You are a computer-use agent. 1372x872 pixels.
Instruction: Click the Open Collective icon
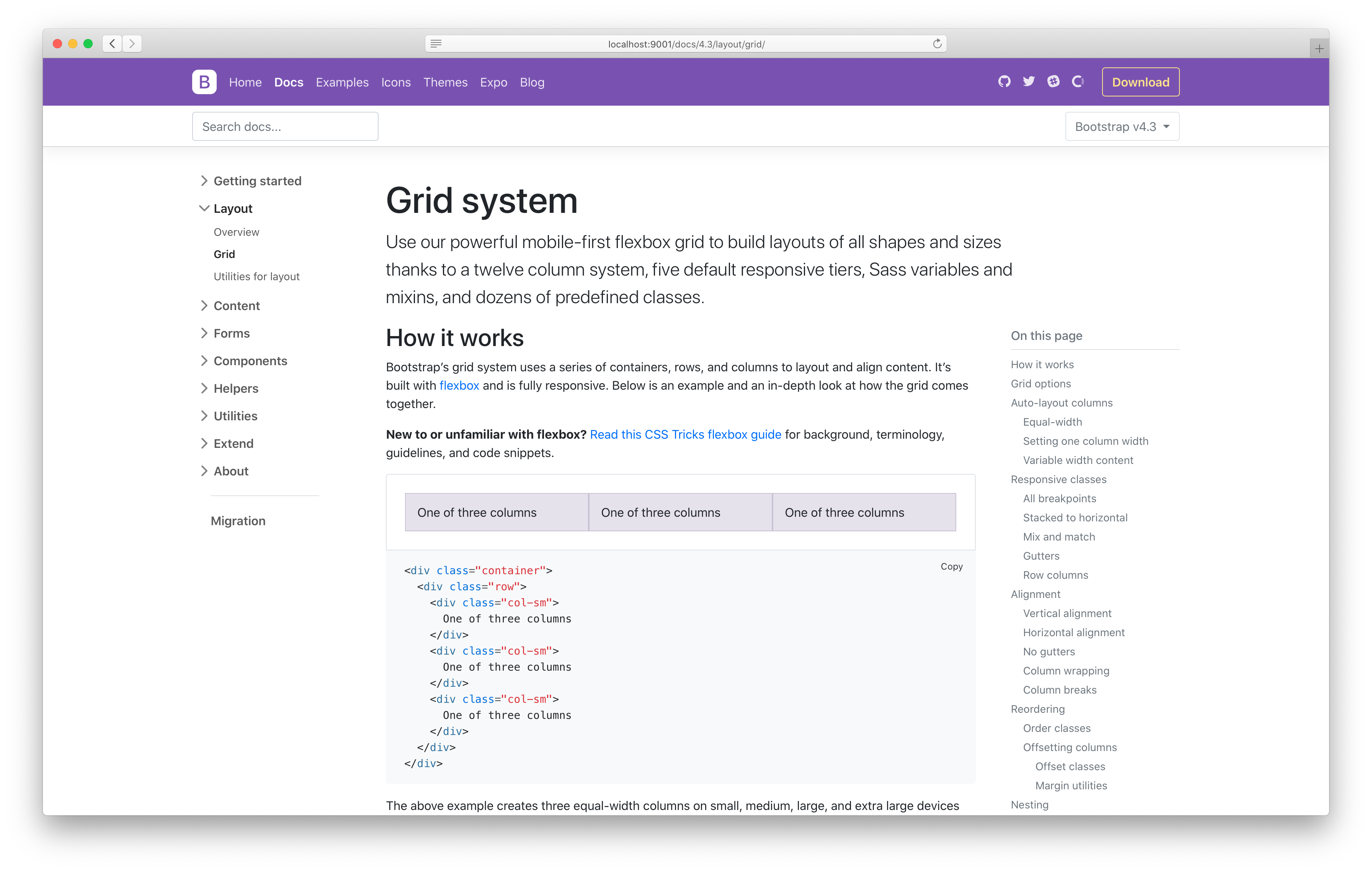(1078, 82)
